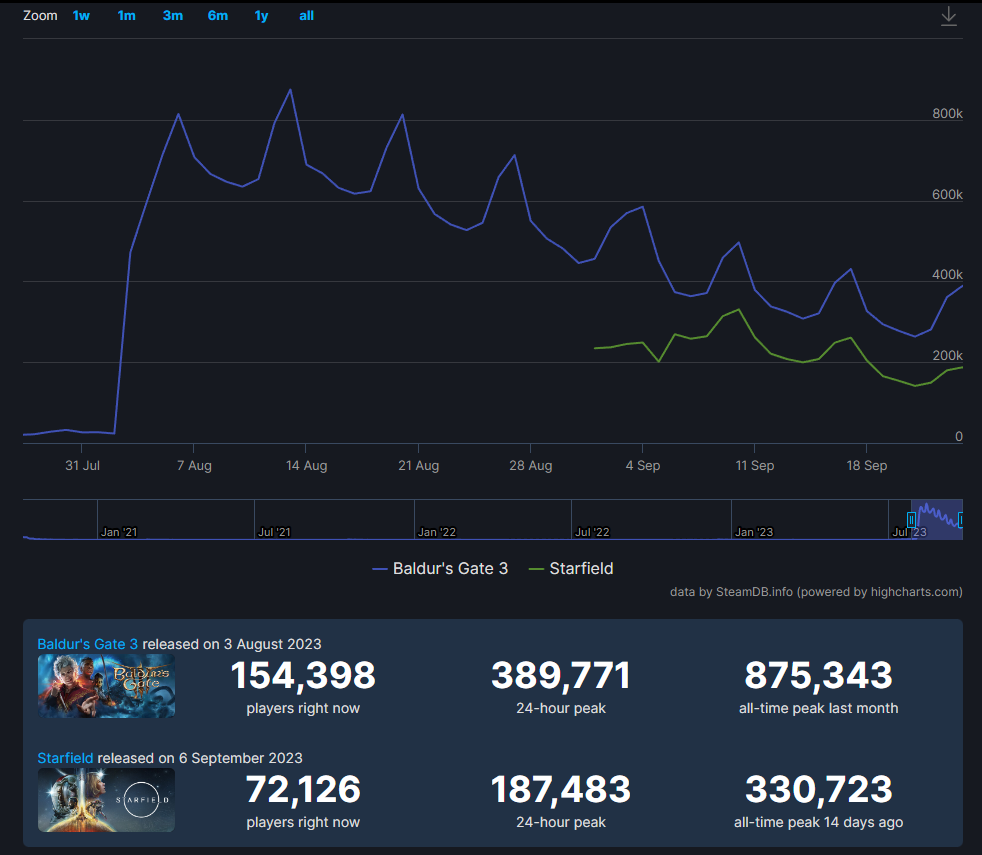The image size is (982, 855).
Task: Click the 389,771 24-hour peak value
Action: point(561,675)
